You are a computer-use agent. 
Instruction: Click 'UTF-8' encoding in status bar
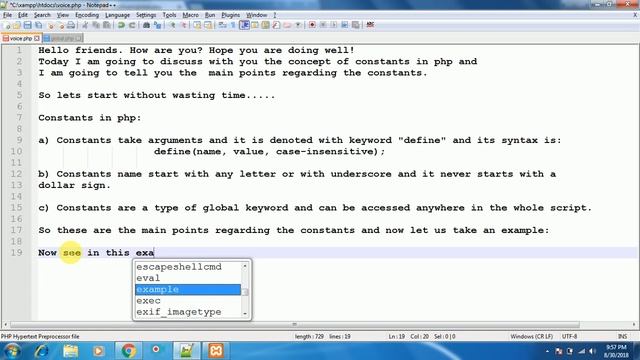point(569,336)
